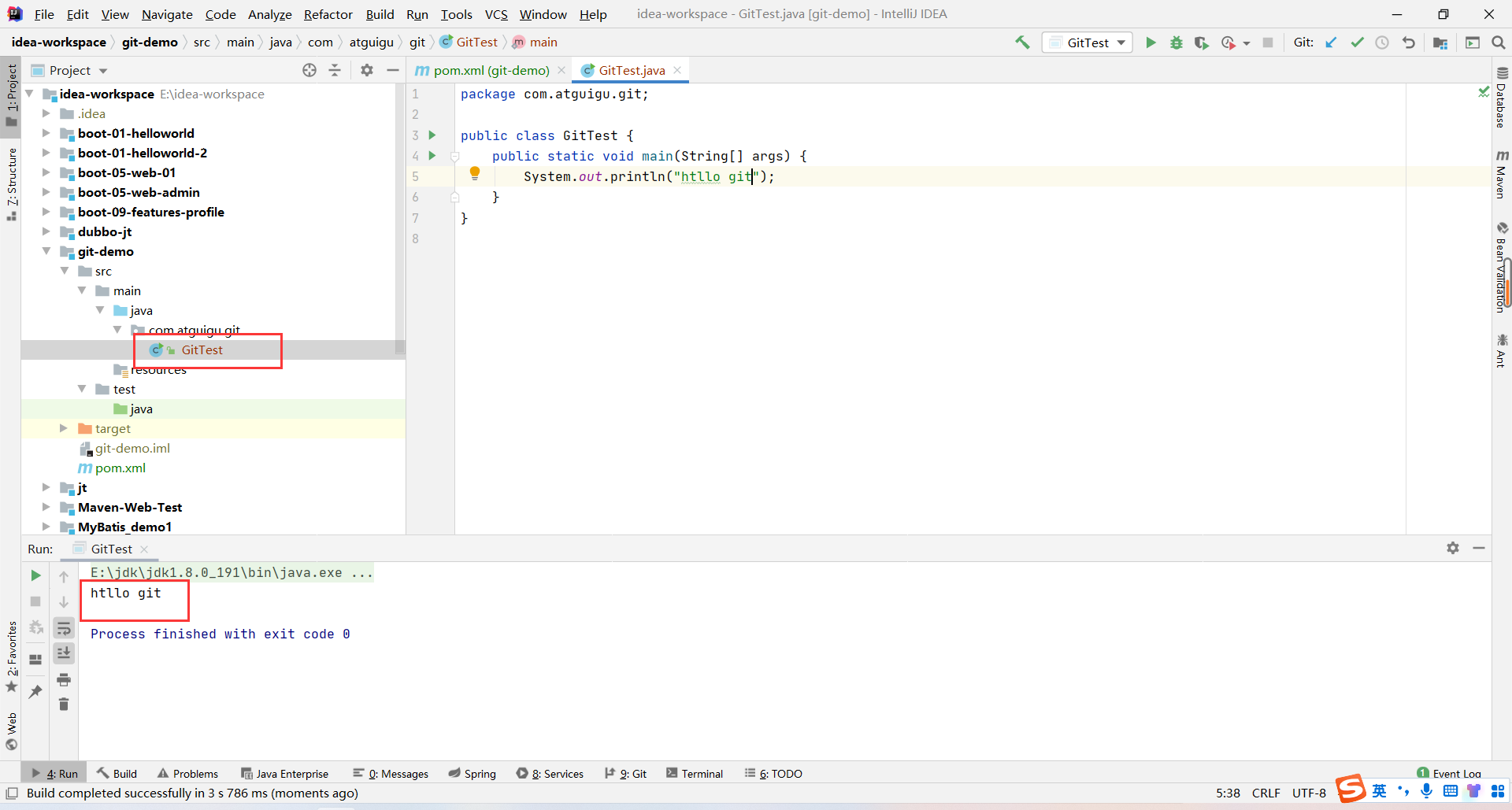Clear console output with trash icon
1512x810 pixels.
pos(64,704)
